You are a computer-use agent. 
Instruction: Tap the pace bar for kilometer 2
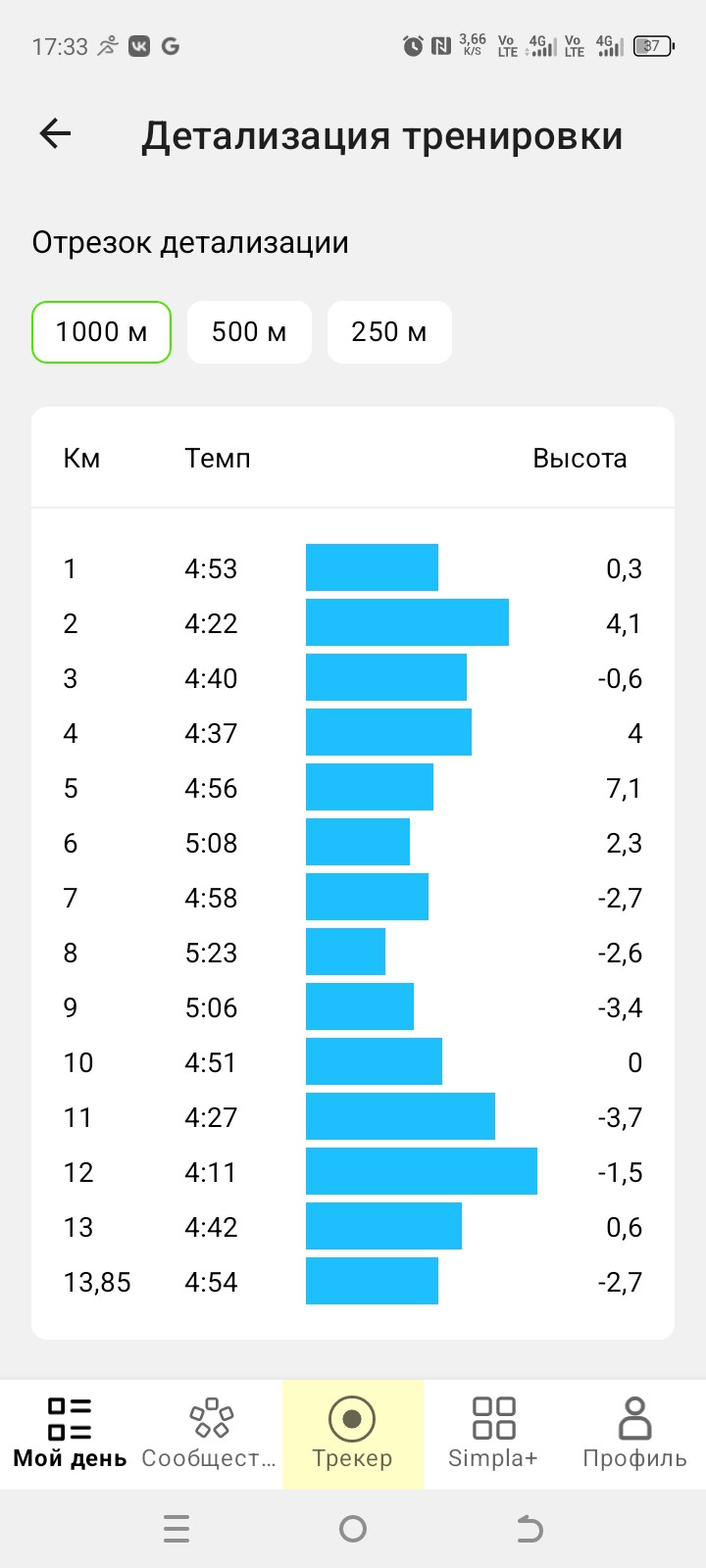point(407,622)
